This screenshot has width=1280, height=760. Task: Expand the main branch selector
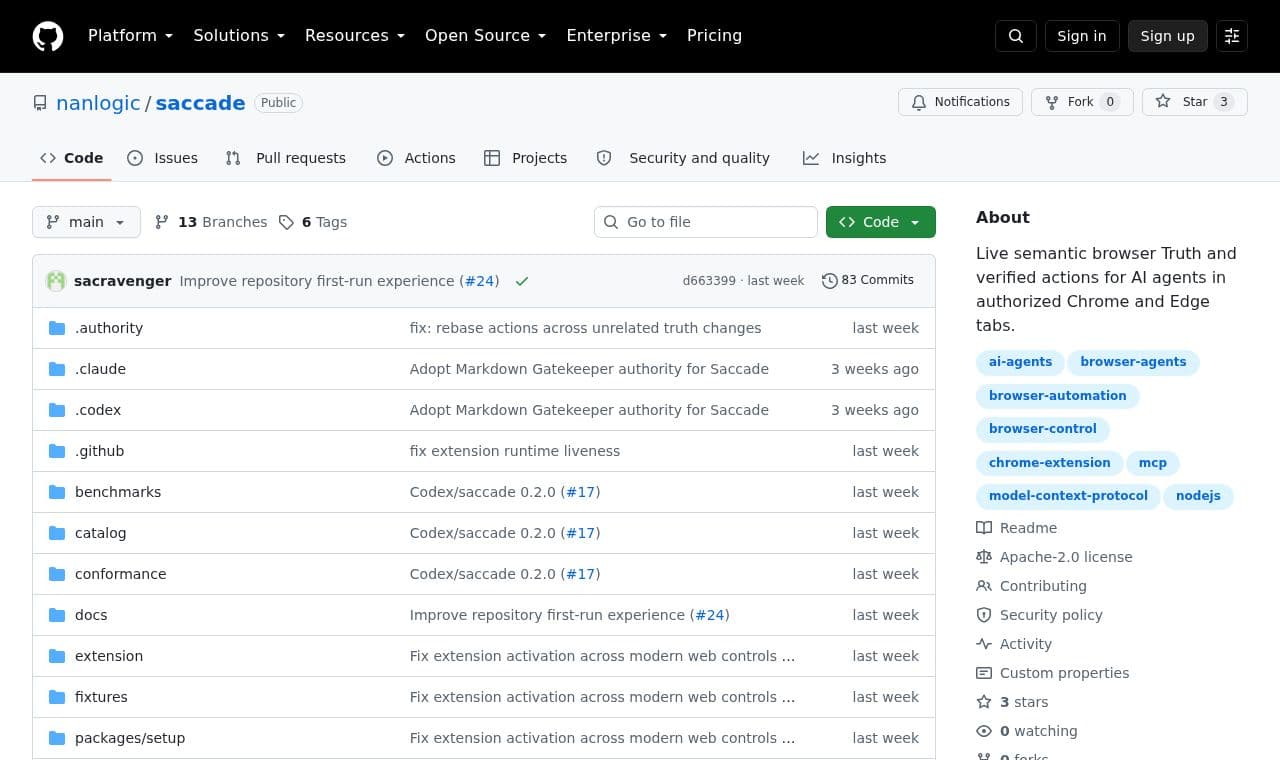click(86, 222)
